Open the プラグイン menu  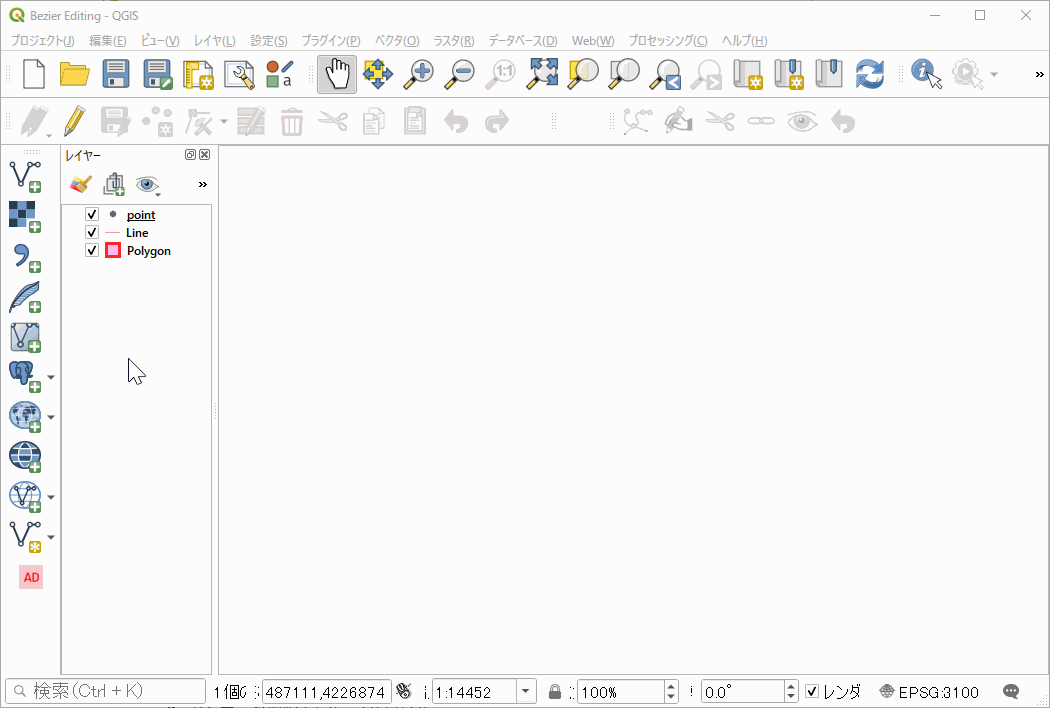331,41
